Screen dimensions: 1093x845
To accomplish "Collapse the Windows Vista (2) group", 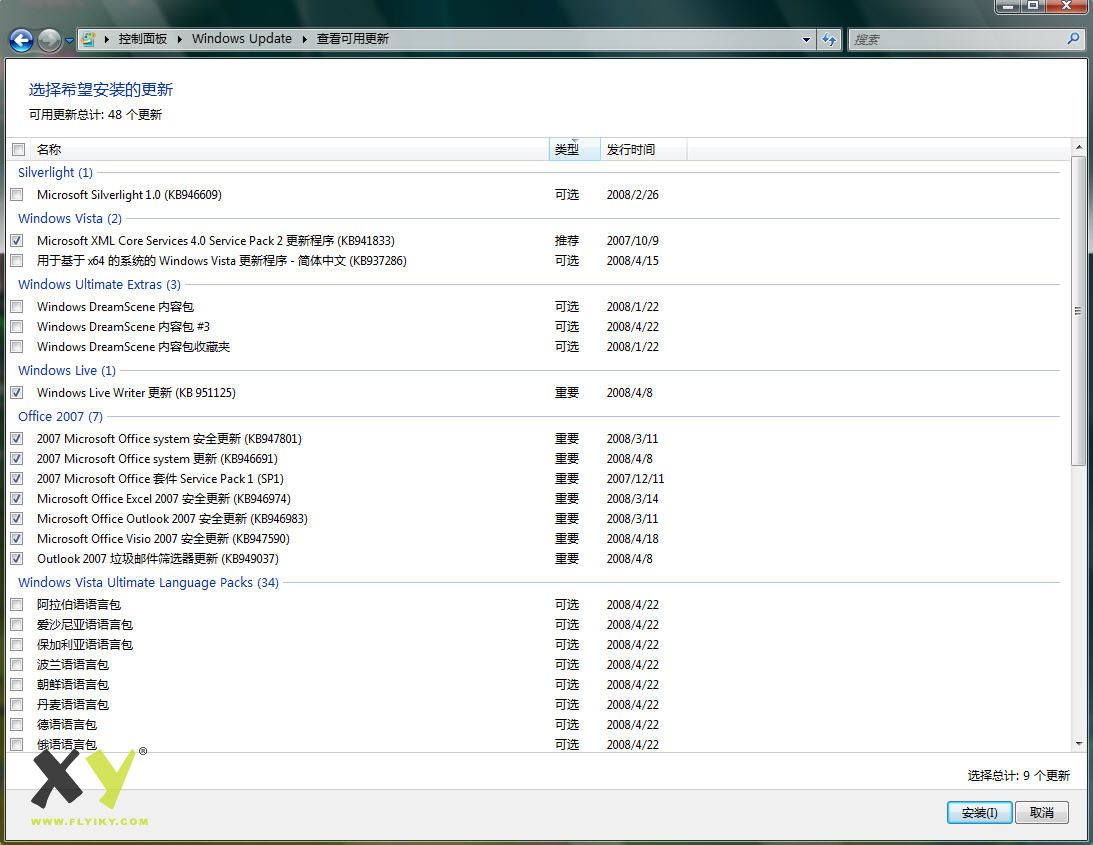I will (x=70, y=218).
